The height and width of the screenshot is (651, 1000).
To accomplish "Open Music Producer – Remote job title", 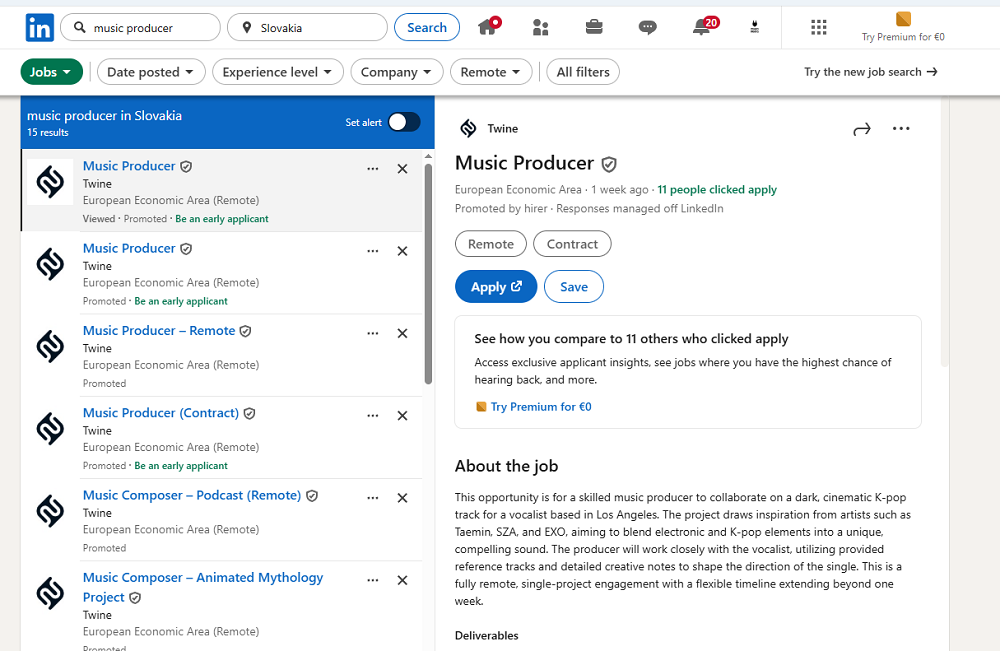I will point(159,330).
